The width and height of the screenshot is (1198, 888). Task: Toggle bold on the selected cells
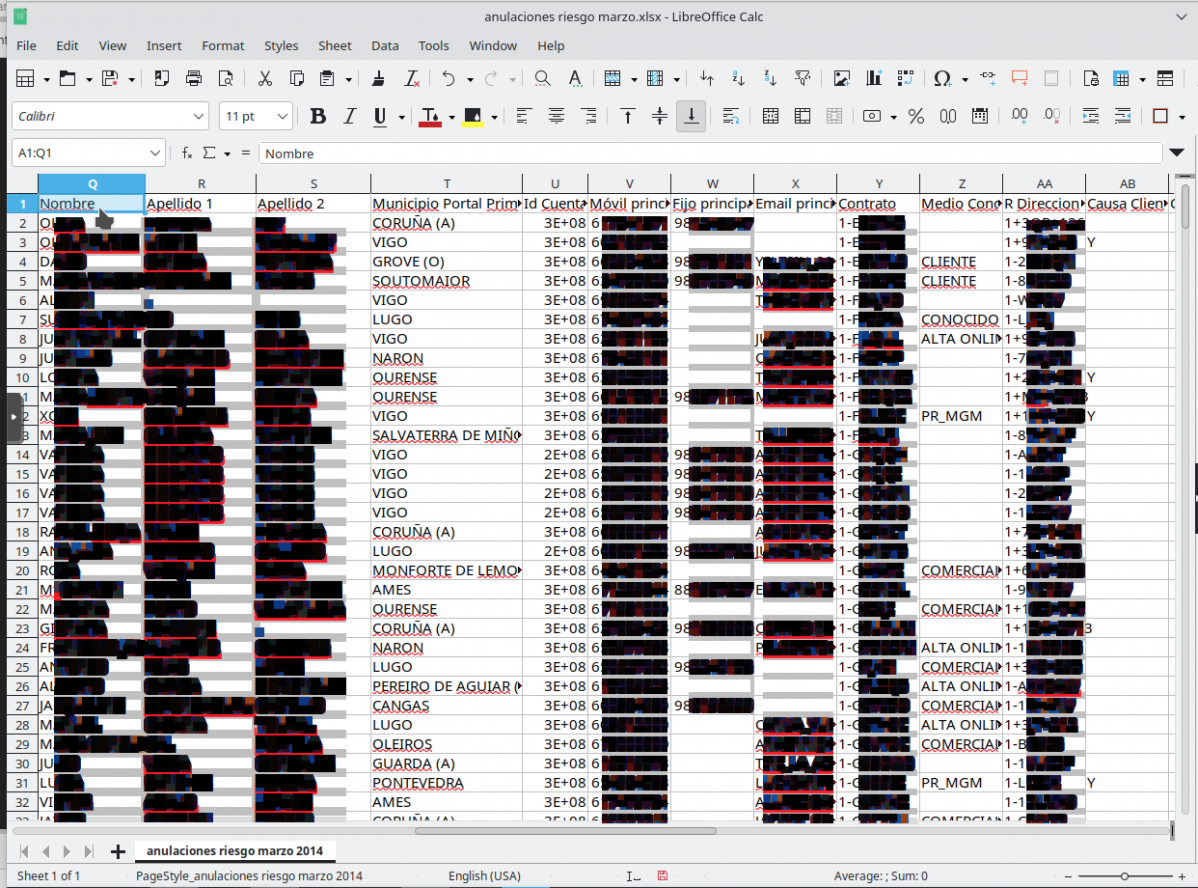(318, 116)
